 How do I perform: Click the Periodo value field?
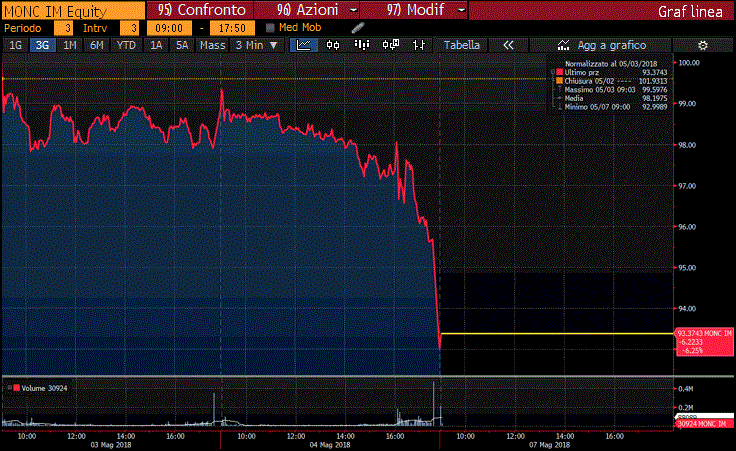(63, 28)
